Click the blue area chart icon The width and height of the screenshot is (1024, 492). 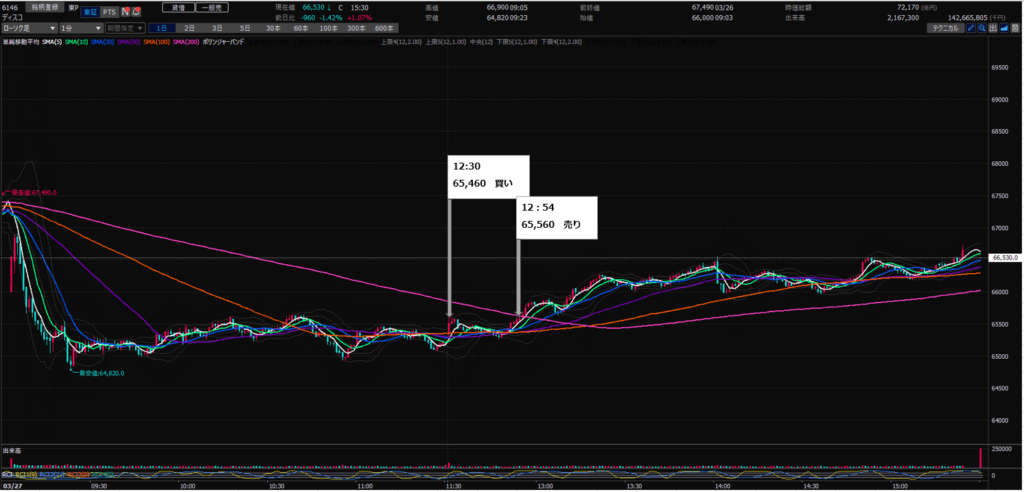pos(1004,30)
